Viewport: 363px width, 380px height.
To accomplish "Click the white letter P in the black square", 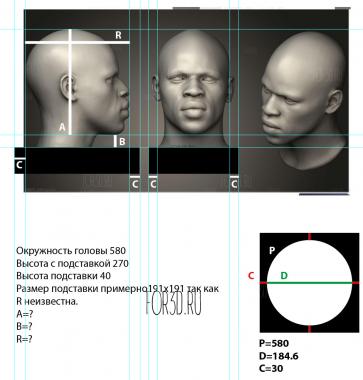I will [x=272, y=250].
